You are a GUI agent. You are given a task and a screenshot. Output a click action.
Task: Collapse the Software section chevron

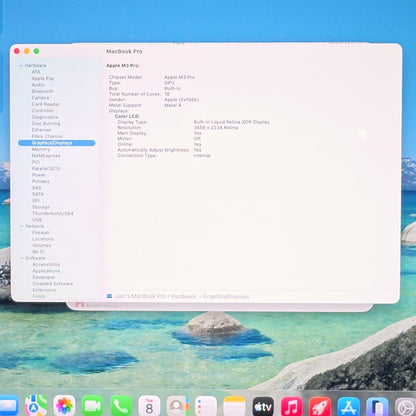tap(22, 258)
